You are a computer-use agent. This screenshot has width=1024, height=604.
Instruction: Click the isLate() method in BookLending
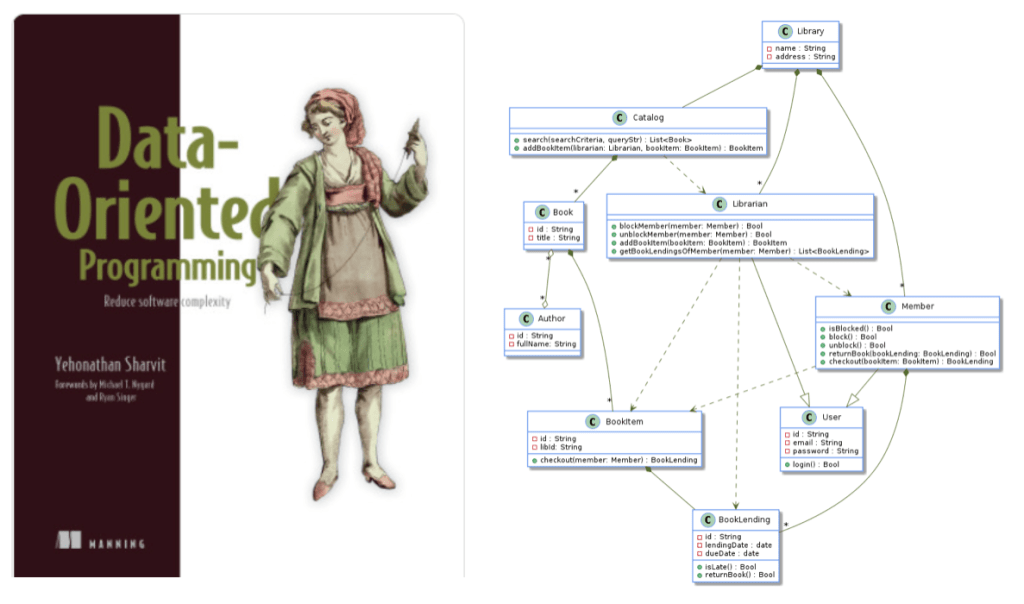point(730,566)
